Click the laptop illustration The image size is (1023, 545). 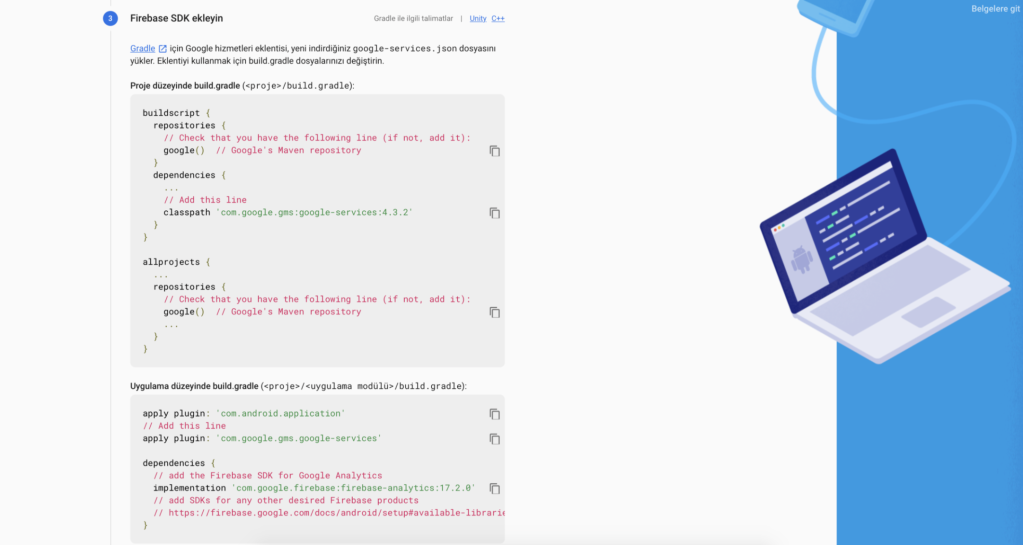pos(884,255)
